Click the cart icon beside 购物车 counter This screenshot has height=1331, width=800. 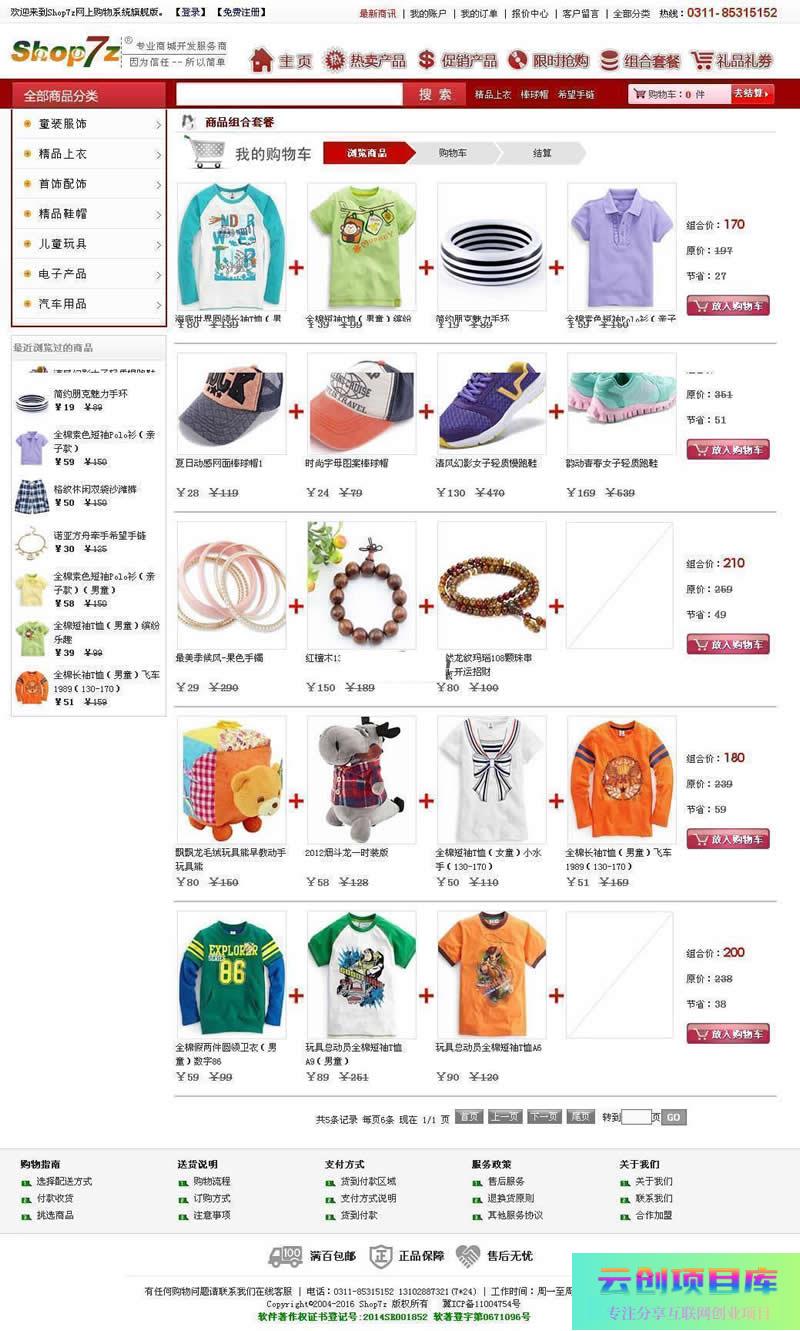click(638, 94)
